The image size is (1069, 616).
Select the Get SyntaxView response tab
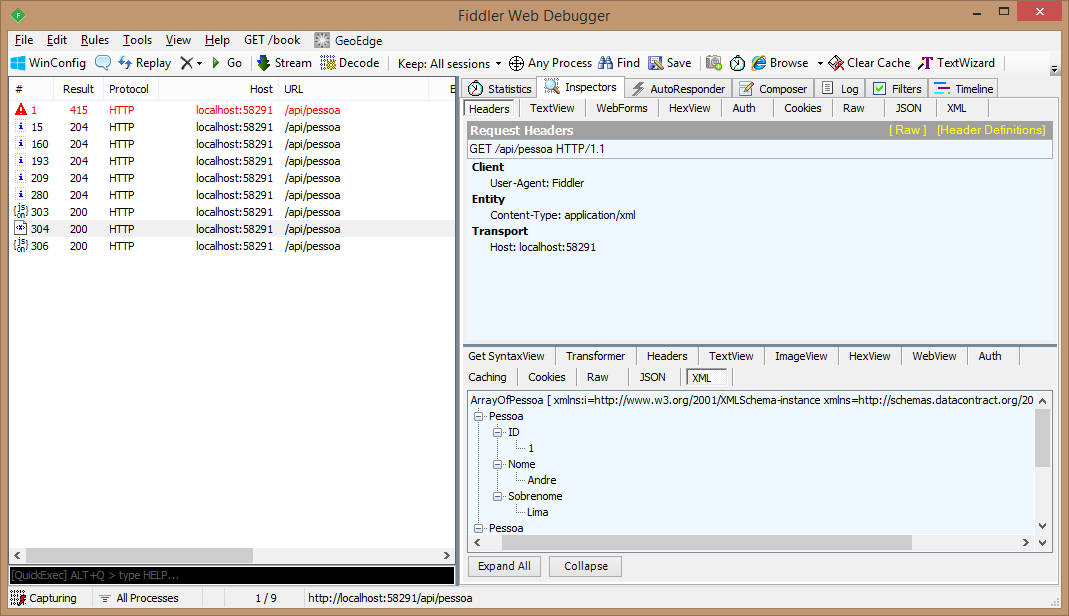coord(507,356)
